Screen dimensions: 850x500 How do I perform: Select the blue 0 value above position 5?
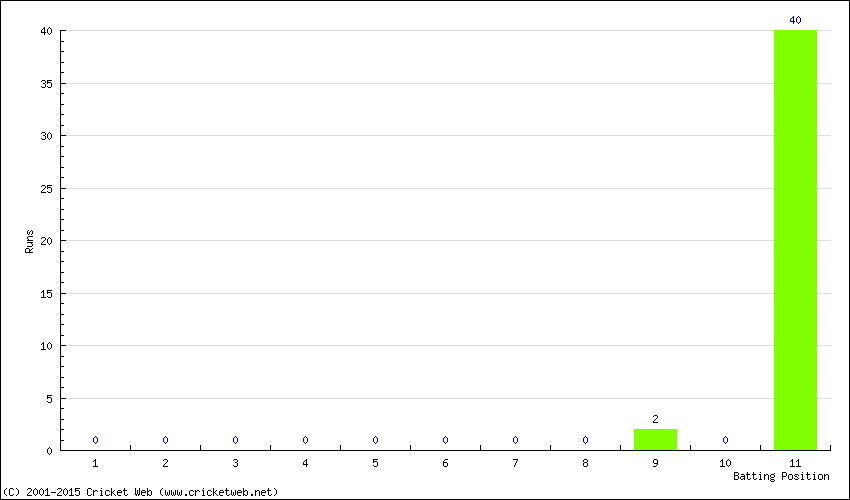tap(375, 440)
